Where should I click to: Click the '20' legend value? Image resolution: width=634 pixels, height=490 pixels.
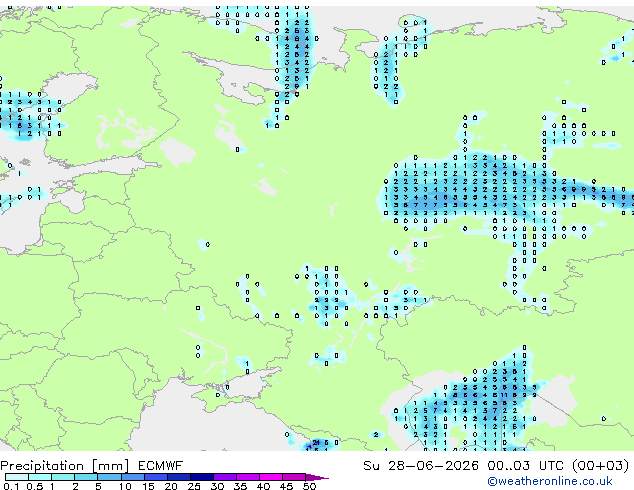(x=171, y=486)
